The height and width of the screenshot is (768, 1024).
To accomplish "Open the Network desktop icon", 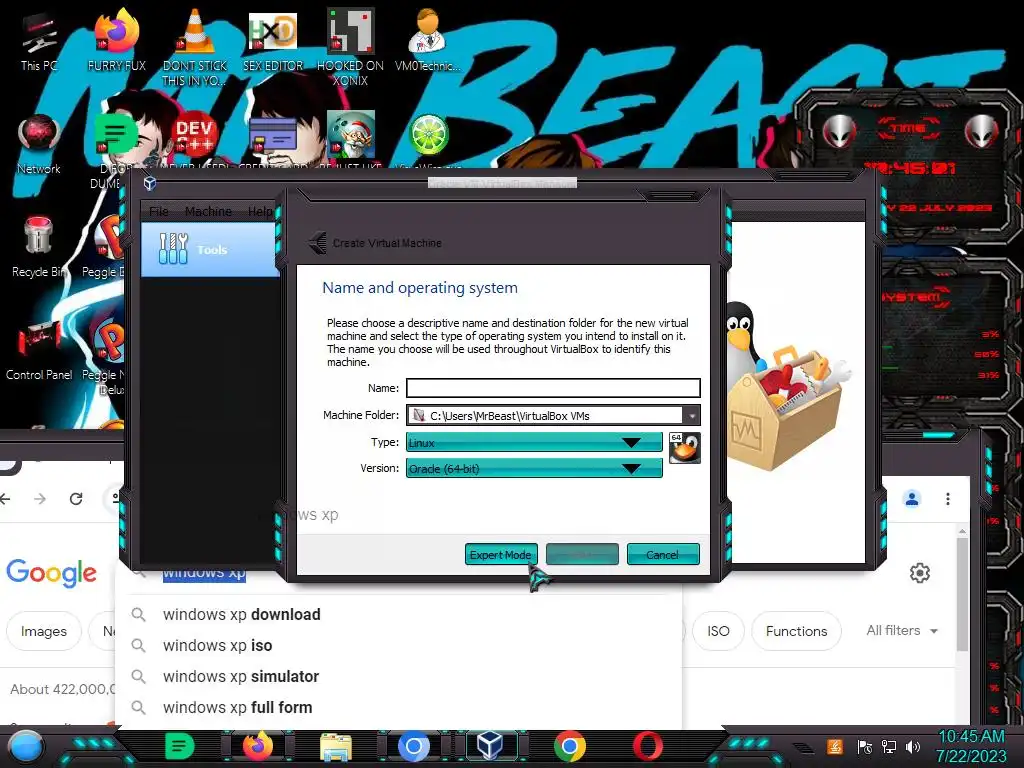I will pyautogui.click(x=39, y=145).
